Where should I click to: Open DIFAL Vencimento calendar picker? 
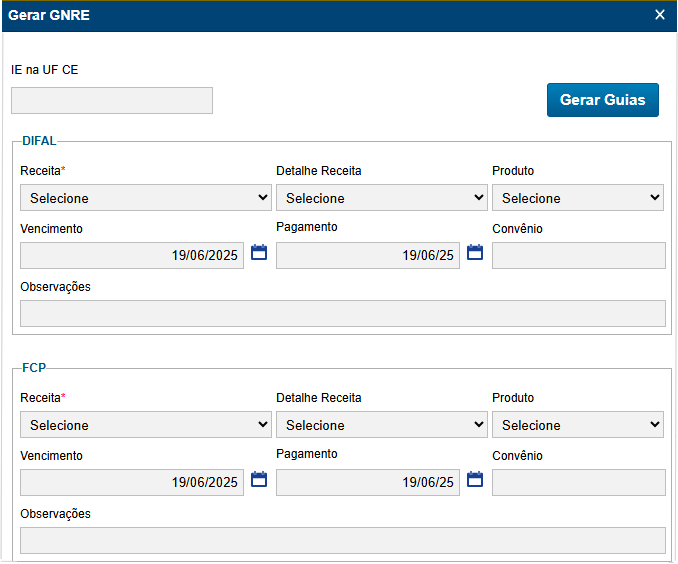(x=259, y=253)
